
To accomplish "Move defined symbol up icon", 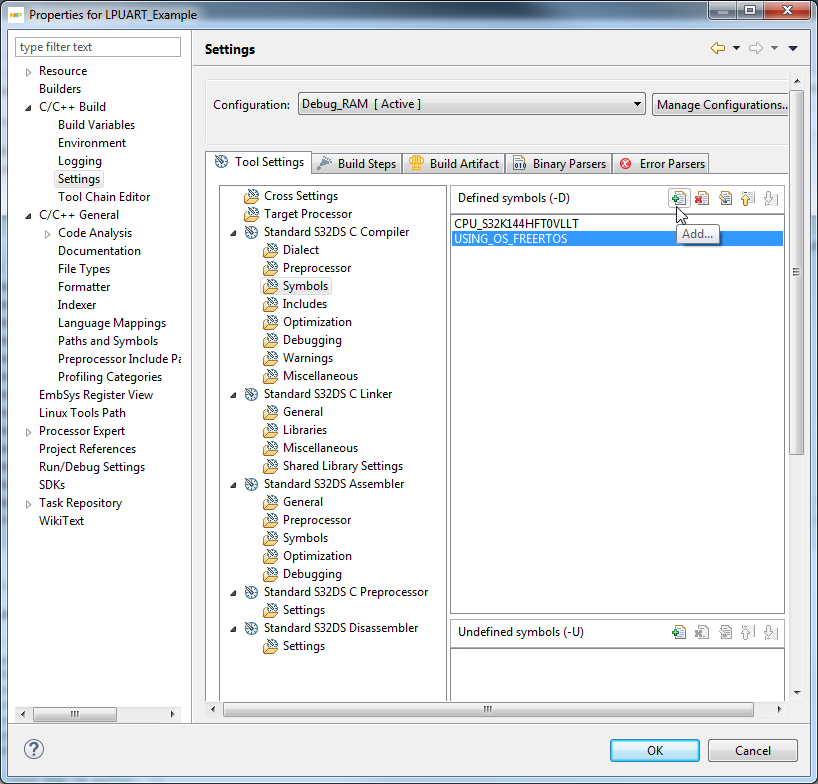I will coord(748,198).
